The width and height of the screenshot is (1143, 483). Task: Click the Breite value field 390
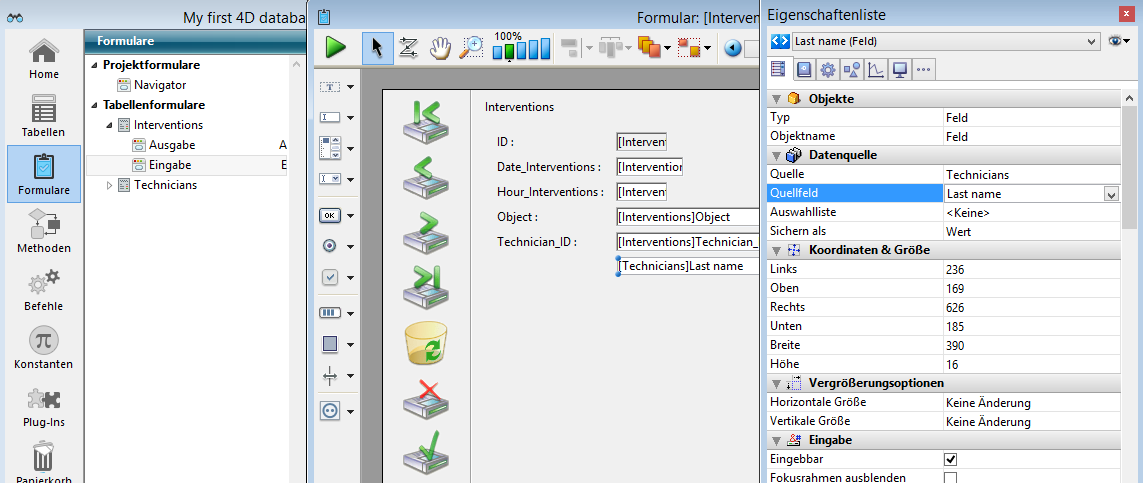tap(1030, 345)
